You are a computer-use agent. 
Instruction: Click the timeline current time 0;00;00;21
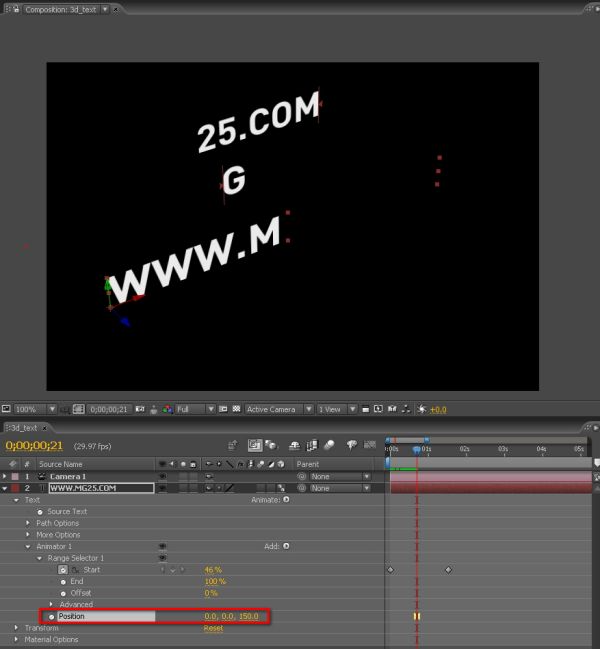[x=34, y=446]
